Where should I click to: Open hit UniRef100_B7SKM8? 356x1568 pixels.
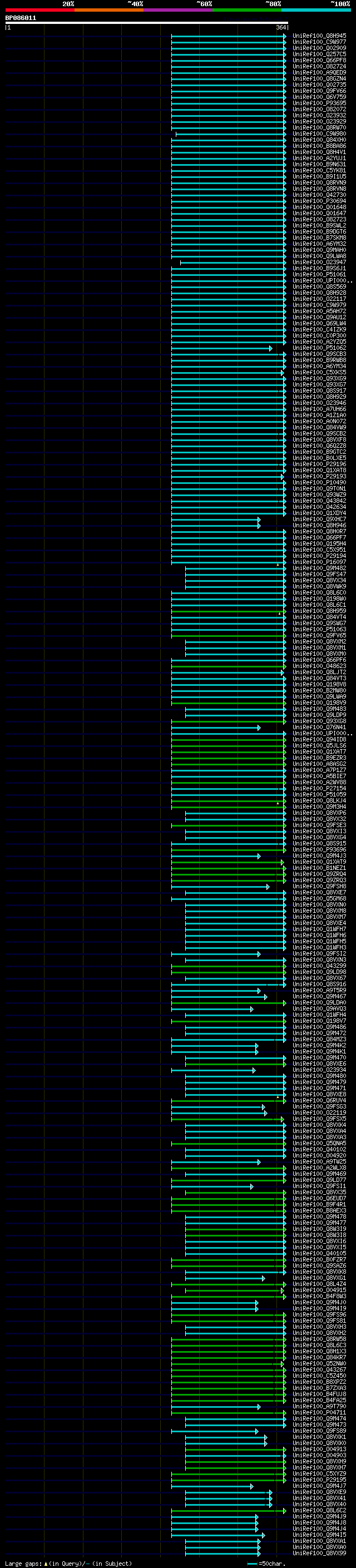[319, 238]
